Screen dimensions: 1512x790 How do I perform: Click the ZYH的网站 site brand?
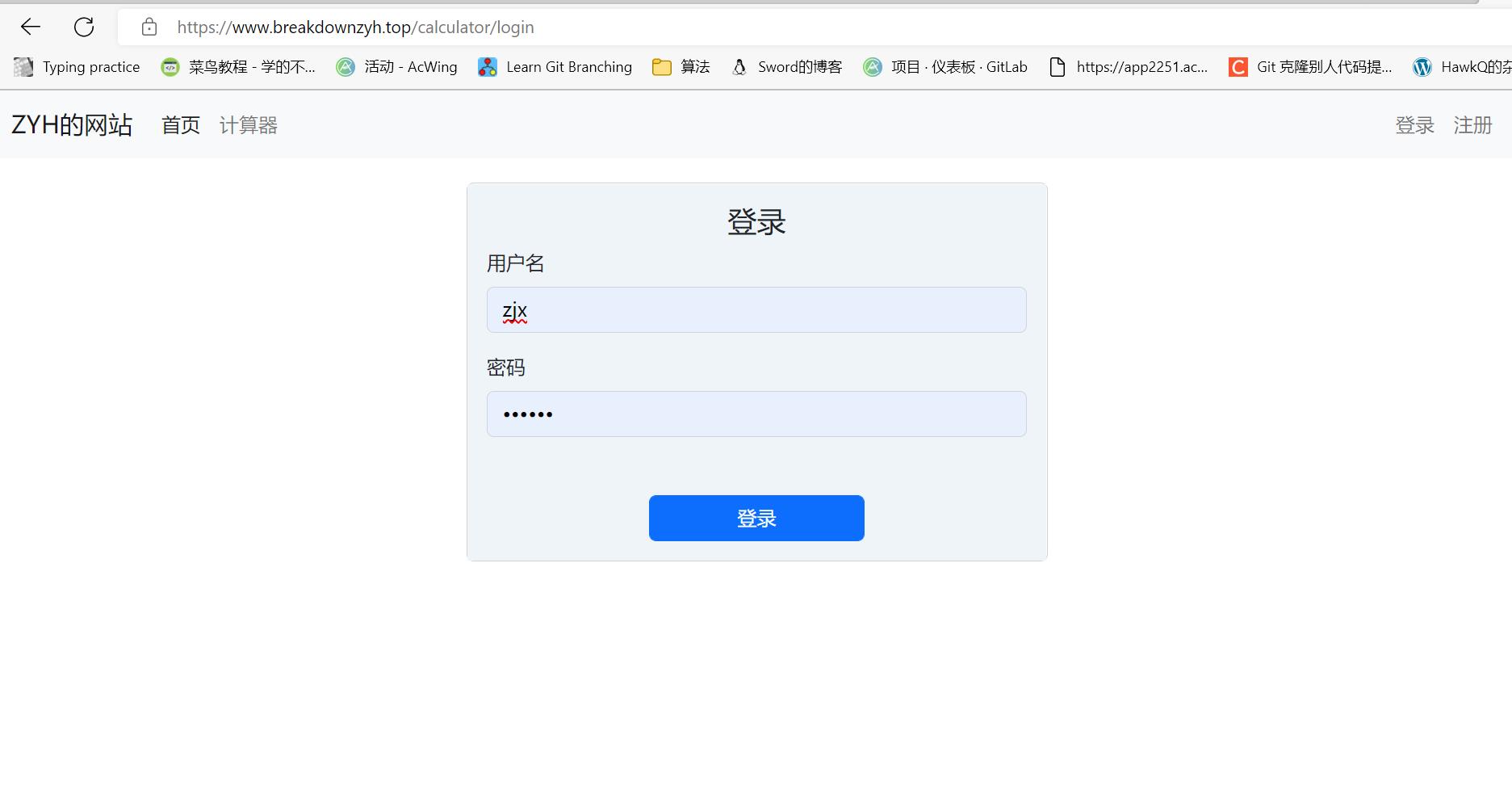72,125
